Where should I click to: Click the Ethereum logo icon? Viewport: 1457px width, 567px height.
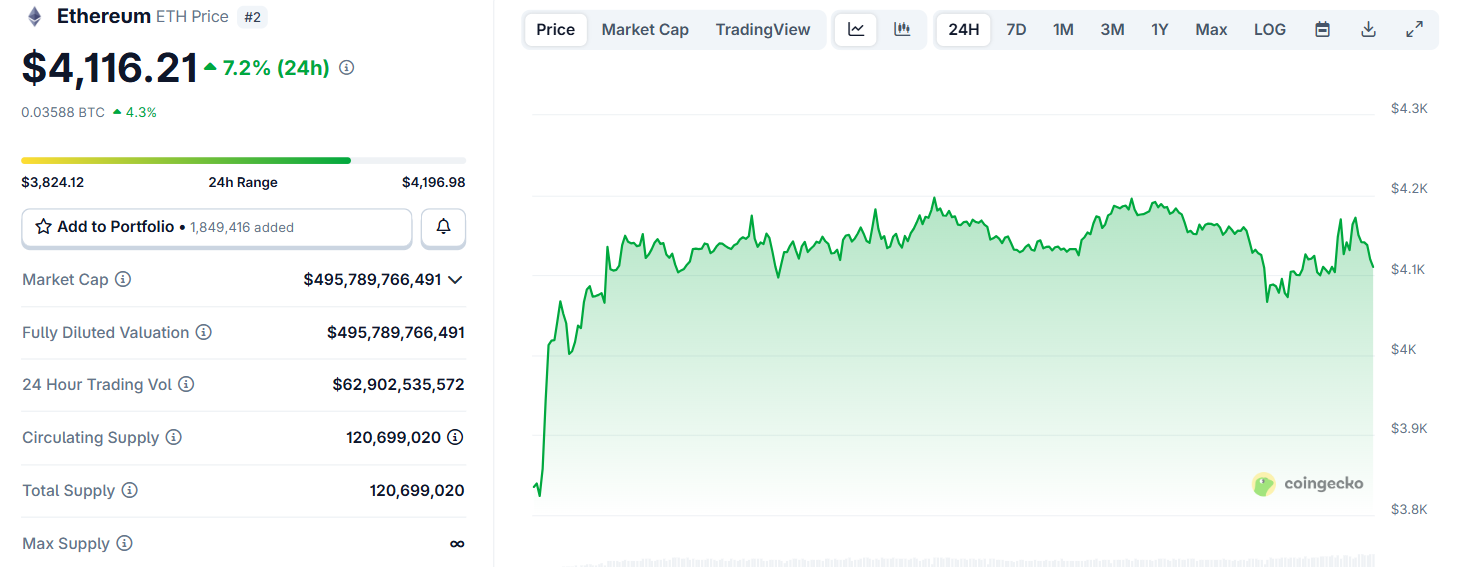pyautogui.click(x=35, y=16)
